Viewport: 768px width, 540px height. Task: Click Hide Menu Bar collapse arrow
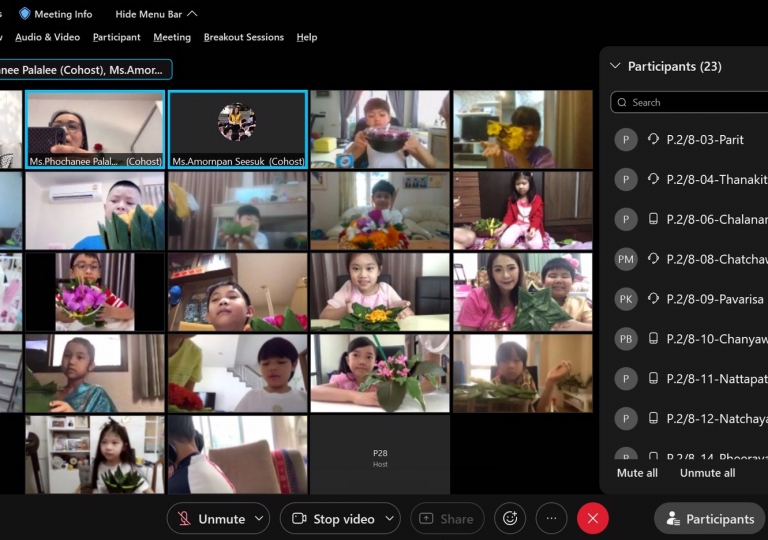pyautogui.click(x=192, y=14)
